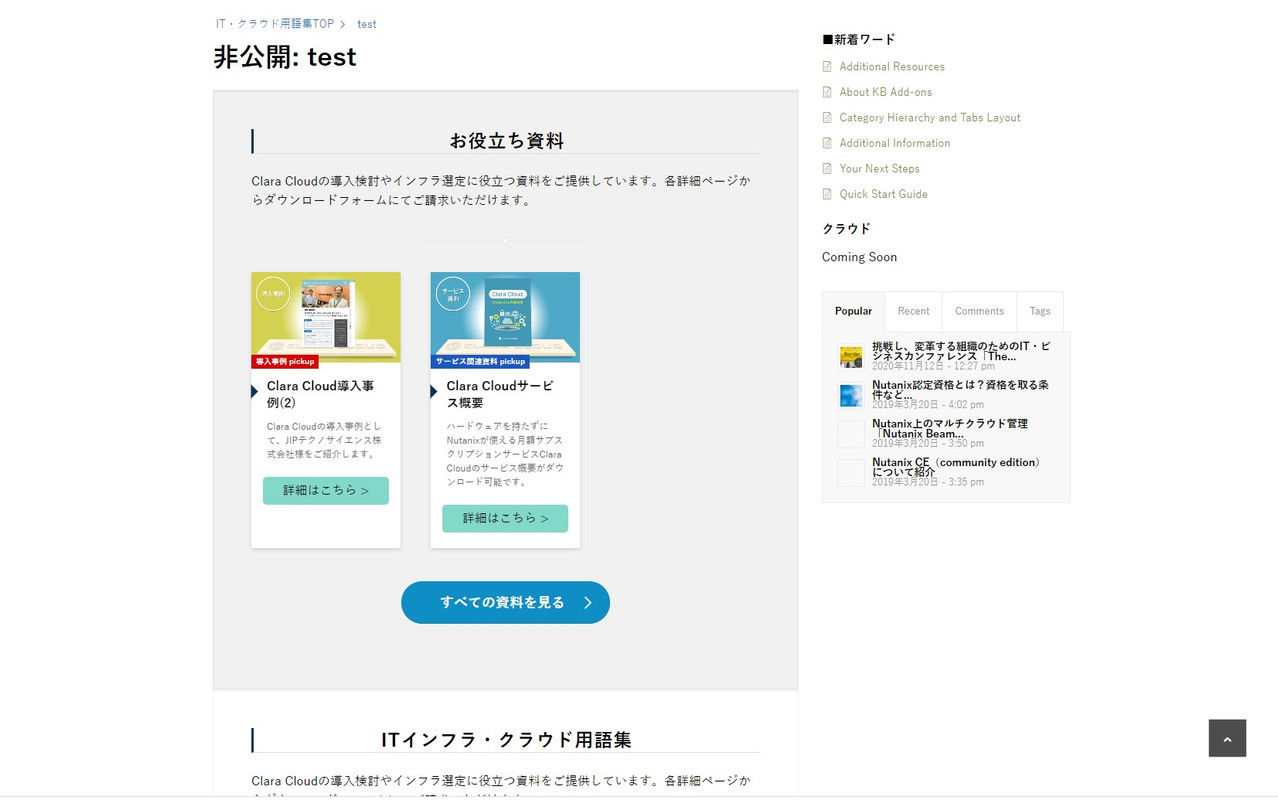The image size is (1278, 800).
Task: Click the 非公開: test page title
Action: [285, 57]
